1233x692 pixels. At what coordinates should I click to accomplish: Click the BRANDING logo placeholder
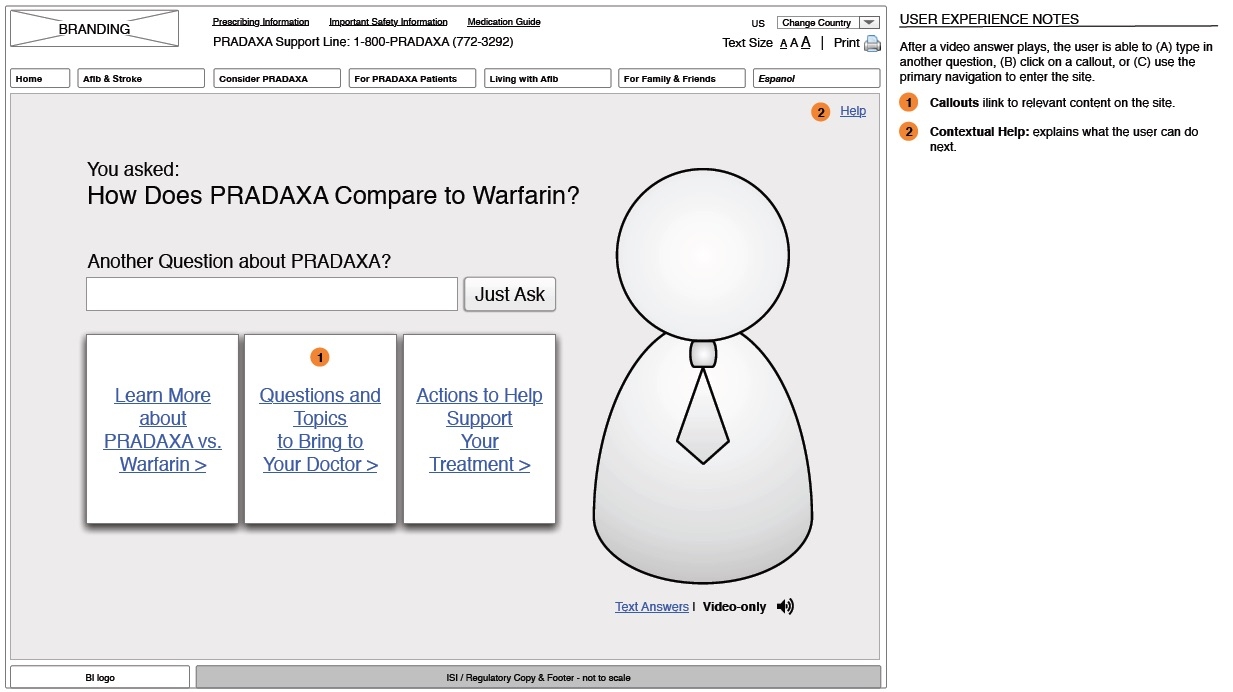point(94,29)
